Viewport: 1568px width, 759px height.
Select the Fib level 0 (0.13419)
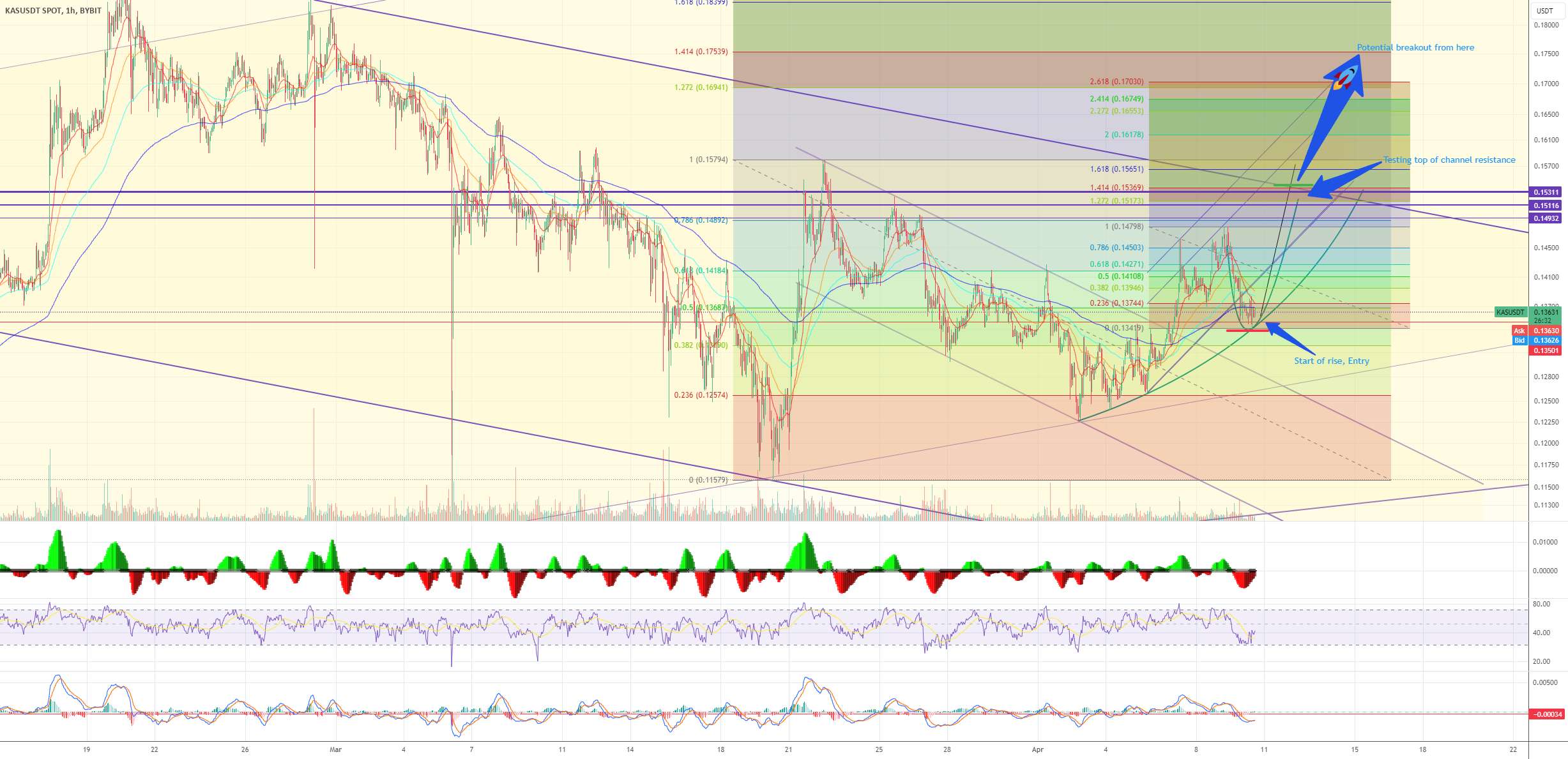(1124, 328)
